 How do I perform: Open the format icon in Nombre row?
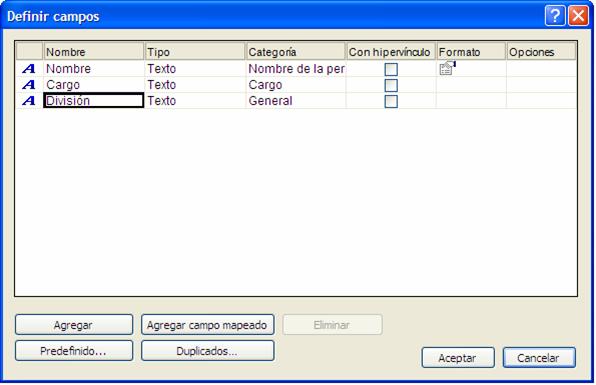pyautogui.click(x=447, y=68)
